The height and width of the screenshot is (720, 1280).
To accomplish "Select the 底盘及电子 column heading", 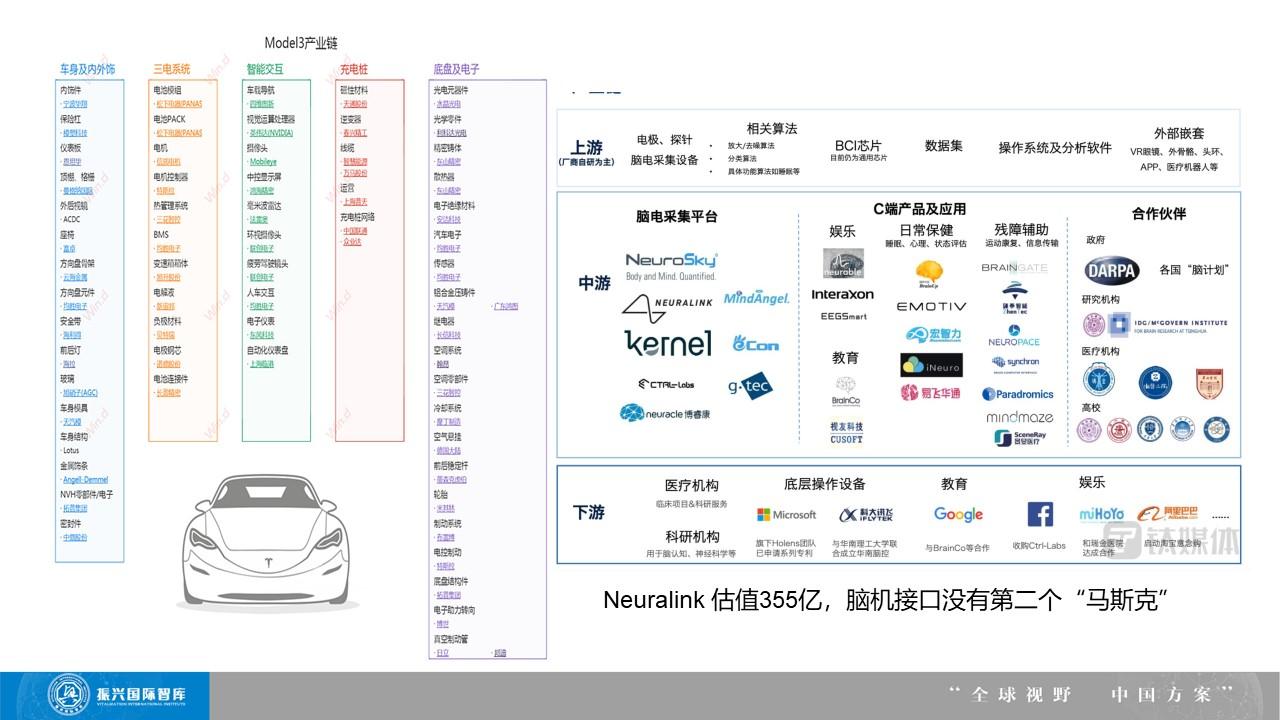I will (456, 69).
